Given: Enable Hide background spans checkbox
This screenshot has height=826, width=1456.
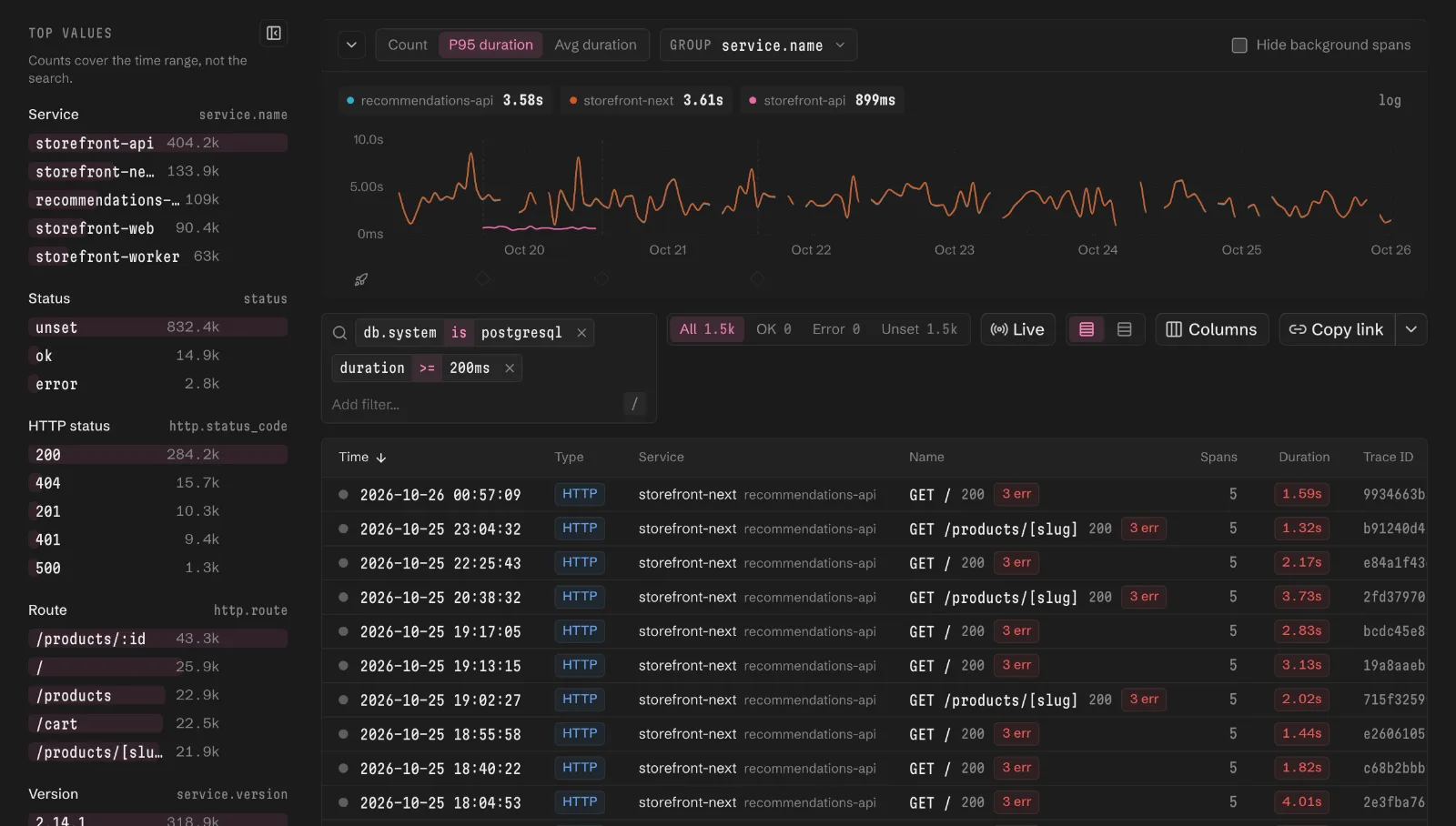Looking at the screenshot, I should coord(1239,45).
